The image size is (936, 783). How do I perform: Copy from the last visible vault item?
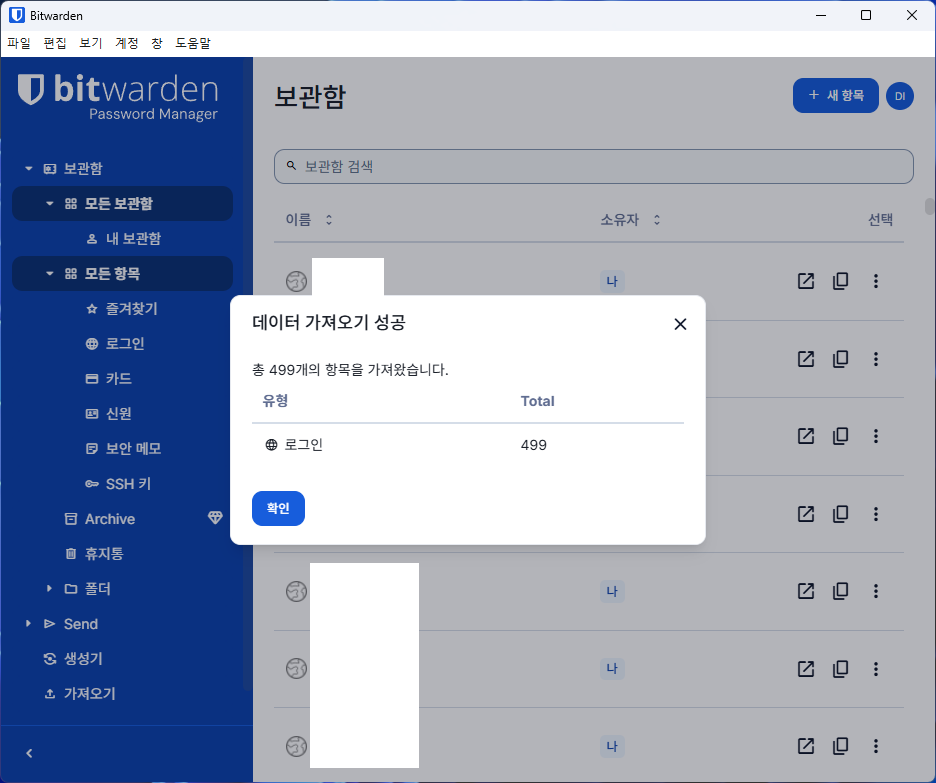pos(840,745)
